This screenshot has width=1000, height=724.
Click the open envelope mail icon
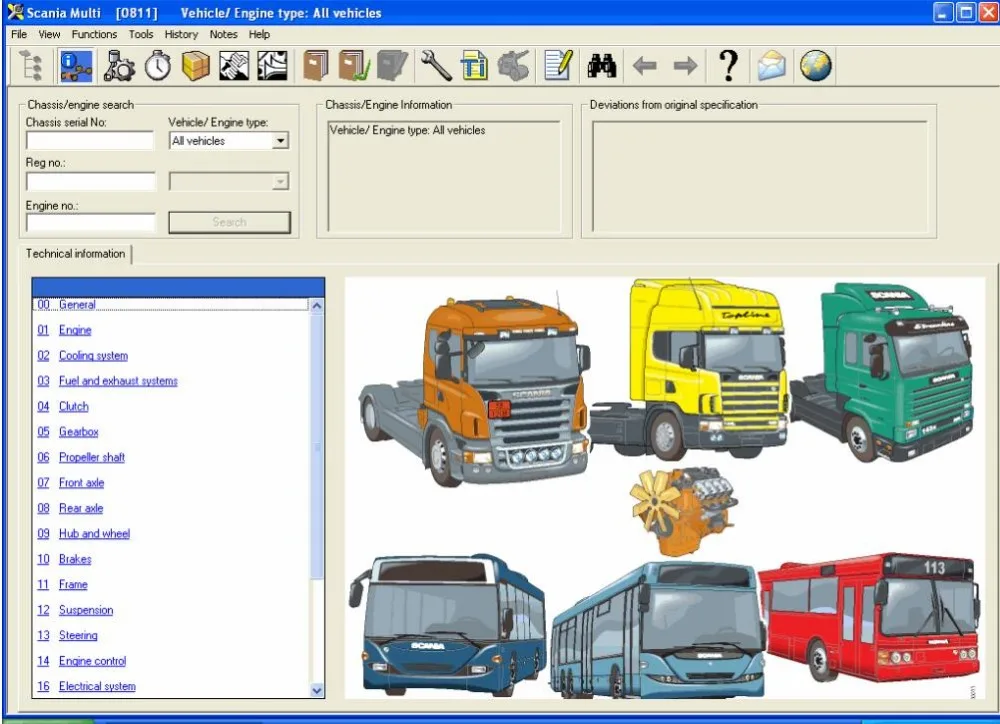[772, 66]
